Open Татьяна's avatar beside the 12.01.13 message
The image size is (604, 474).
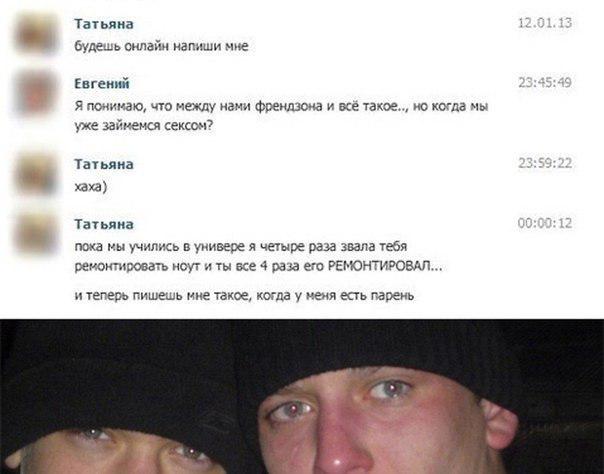coord(36,33)
